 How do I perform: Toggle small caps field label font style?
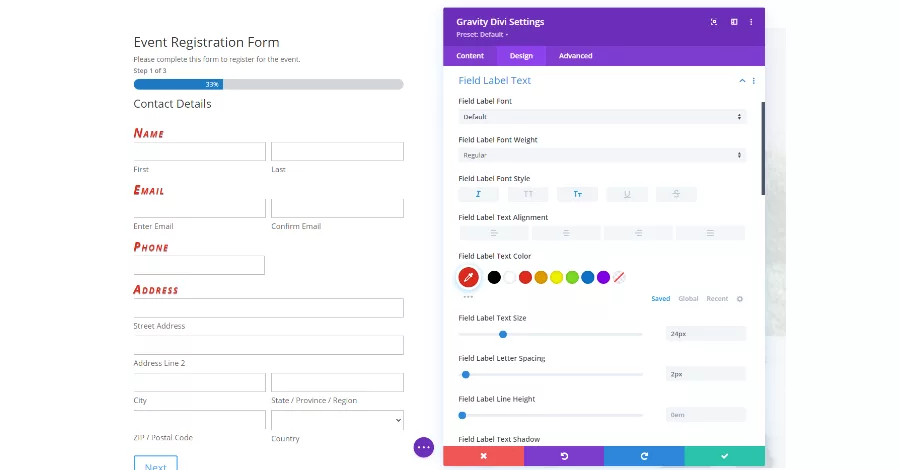(x=577, y=194)
